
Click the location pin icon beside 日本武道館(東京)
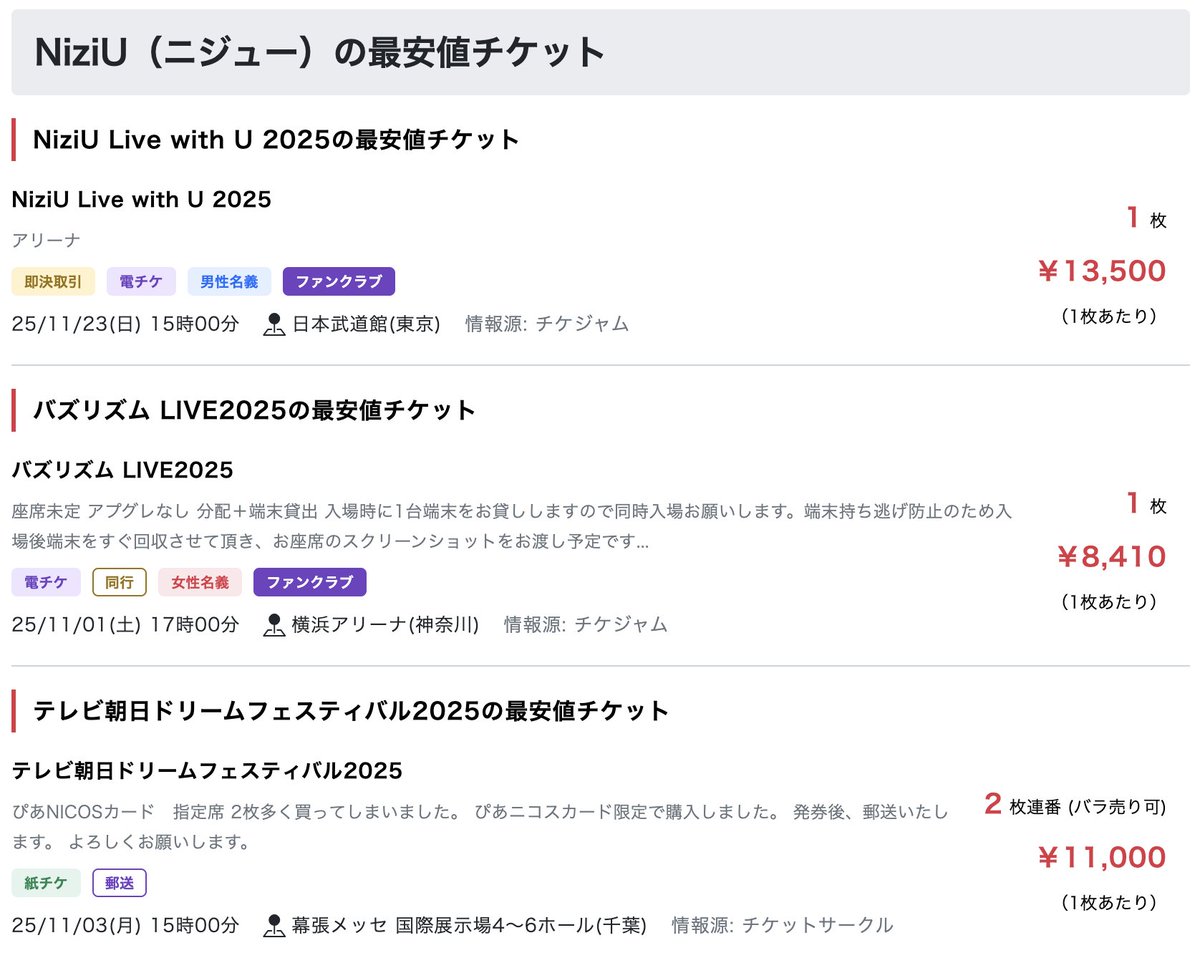click(274, 323)
